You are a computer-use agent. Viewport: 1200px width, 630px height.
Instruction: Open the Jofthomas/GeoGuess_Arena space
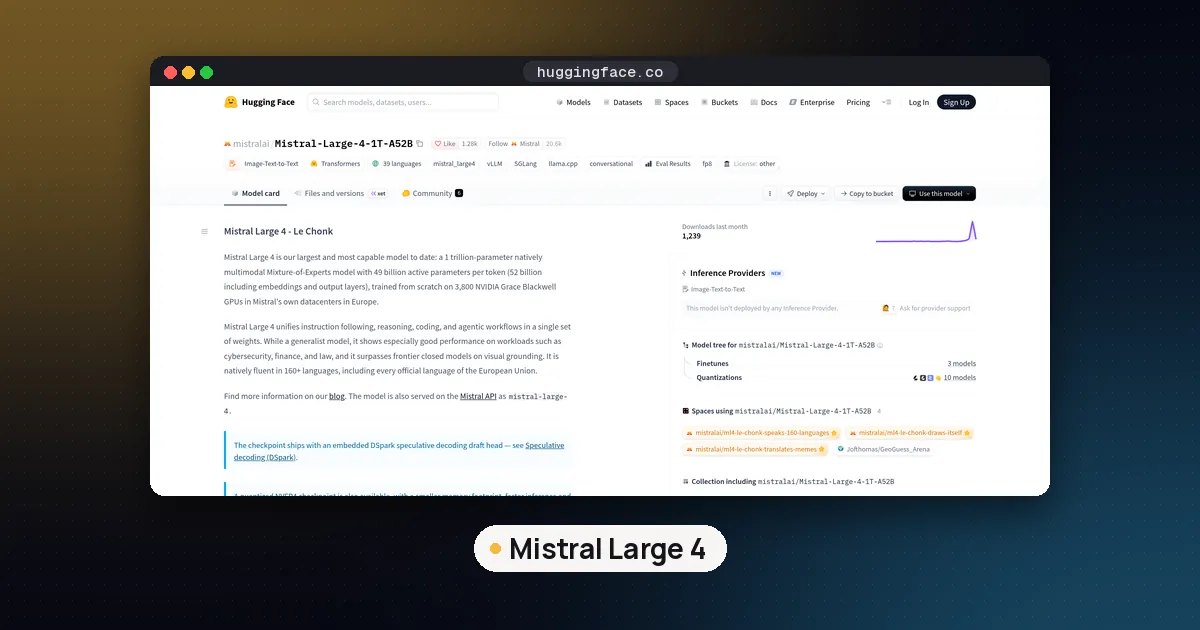[883, 449]
